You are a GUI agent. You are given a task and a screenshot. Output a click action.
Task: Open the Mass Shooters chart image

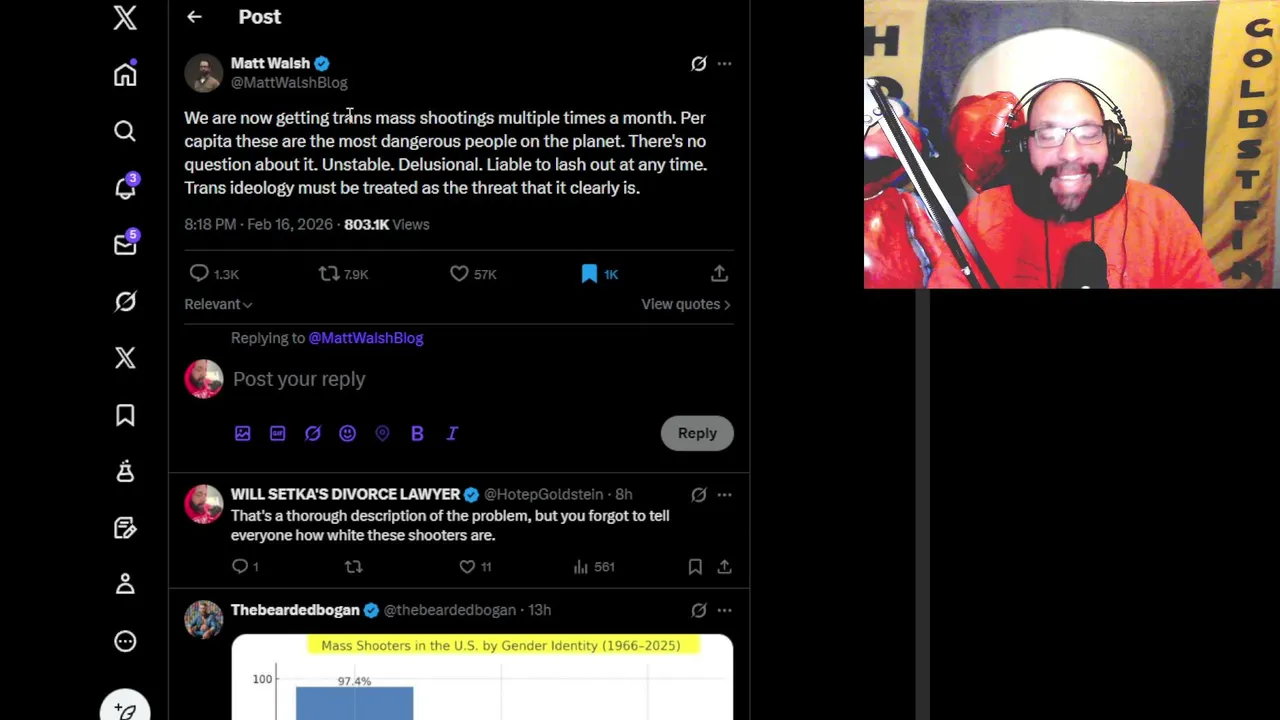[x=482, y=677]
